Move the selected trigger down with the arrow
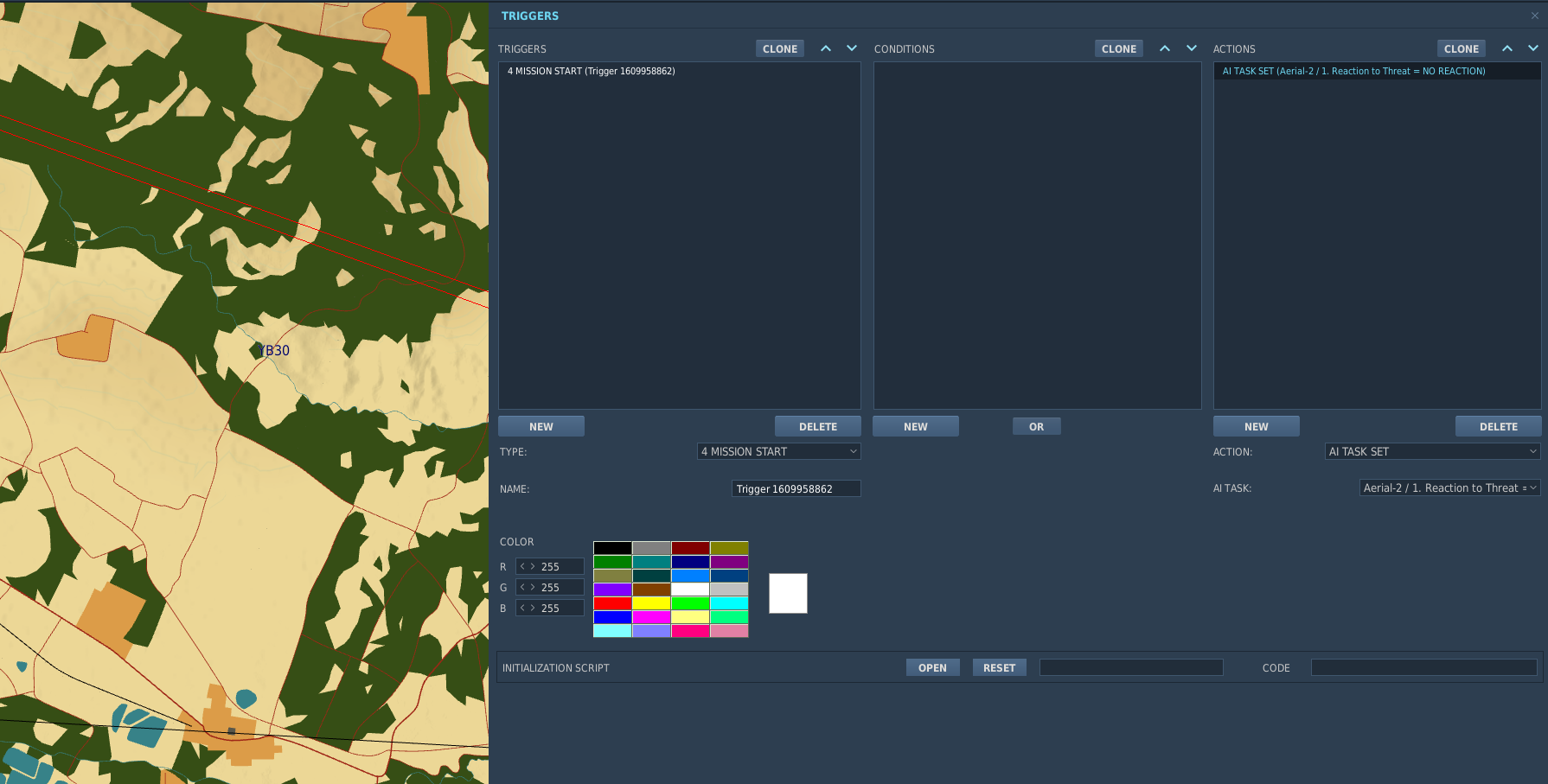This screenshot has height=784, width=1548. tap(852, 48)
